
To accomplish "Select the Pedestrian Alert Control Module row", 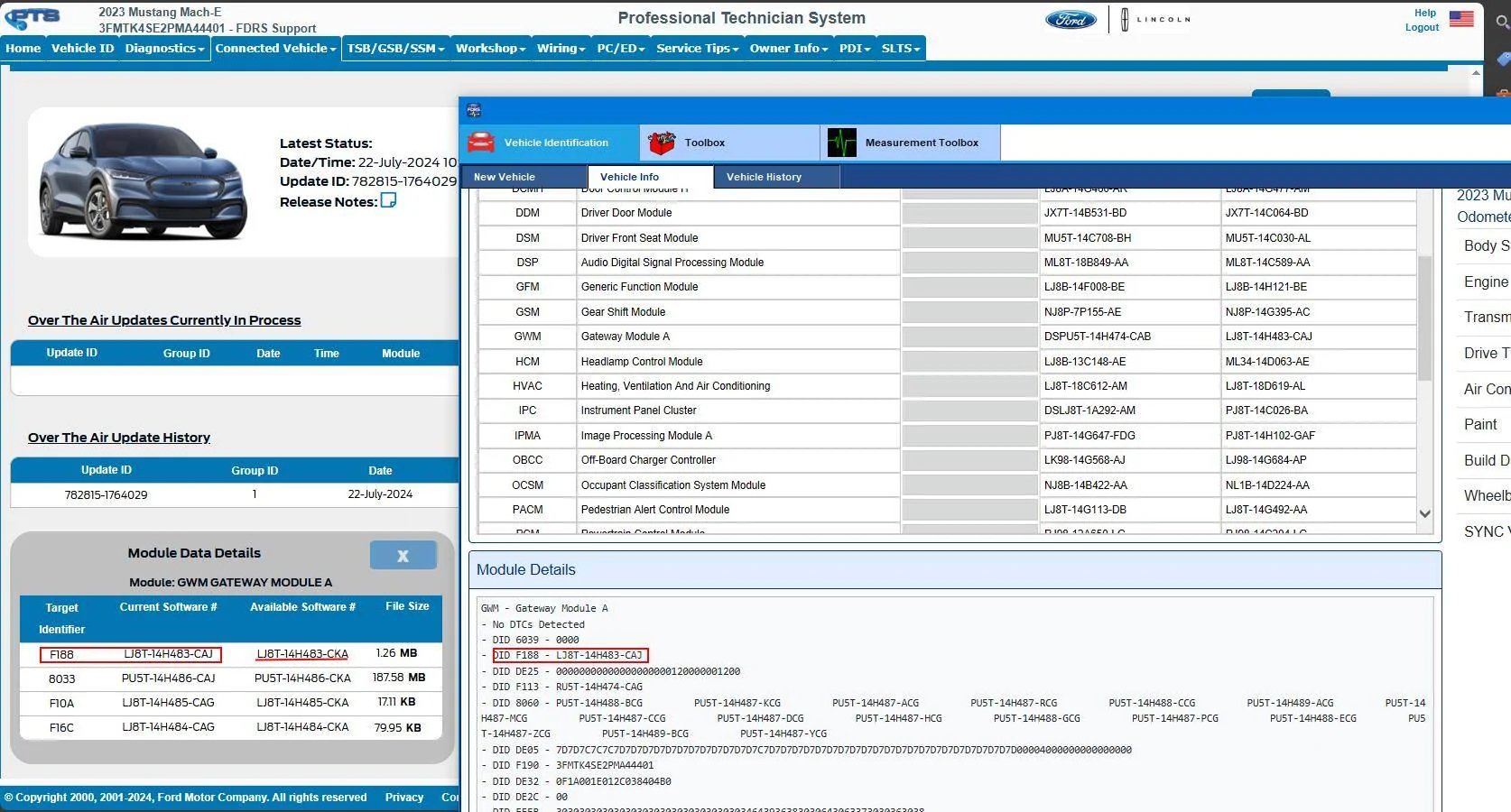I will pos(947,510).
